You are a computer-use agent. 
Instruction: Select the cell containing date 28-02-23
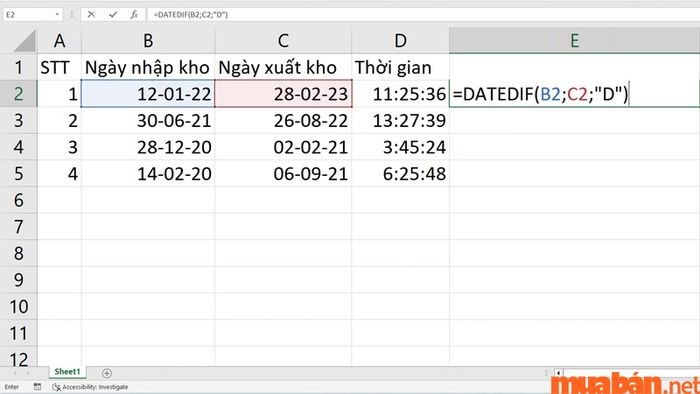(x=283, y=94)
